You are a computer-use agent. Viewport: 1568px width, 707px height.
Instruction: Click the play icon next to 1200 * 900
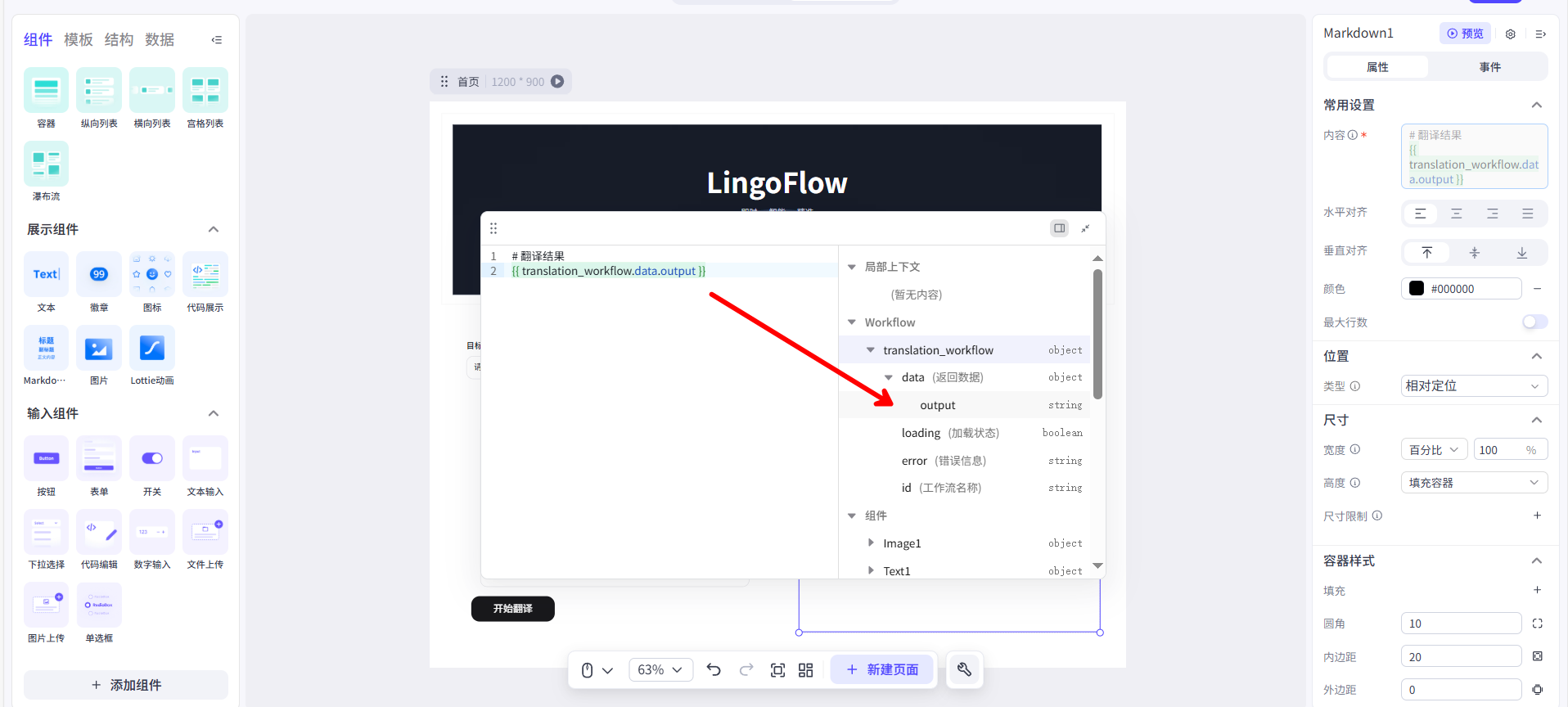click(x=557, y=82)
